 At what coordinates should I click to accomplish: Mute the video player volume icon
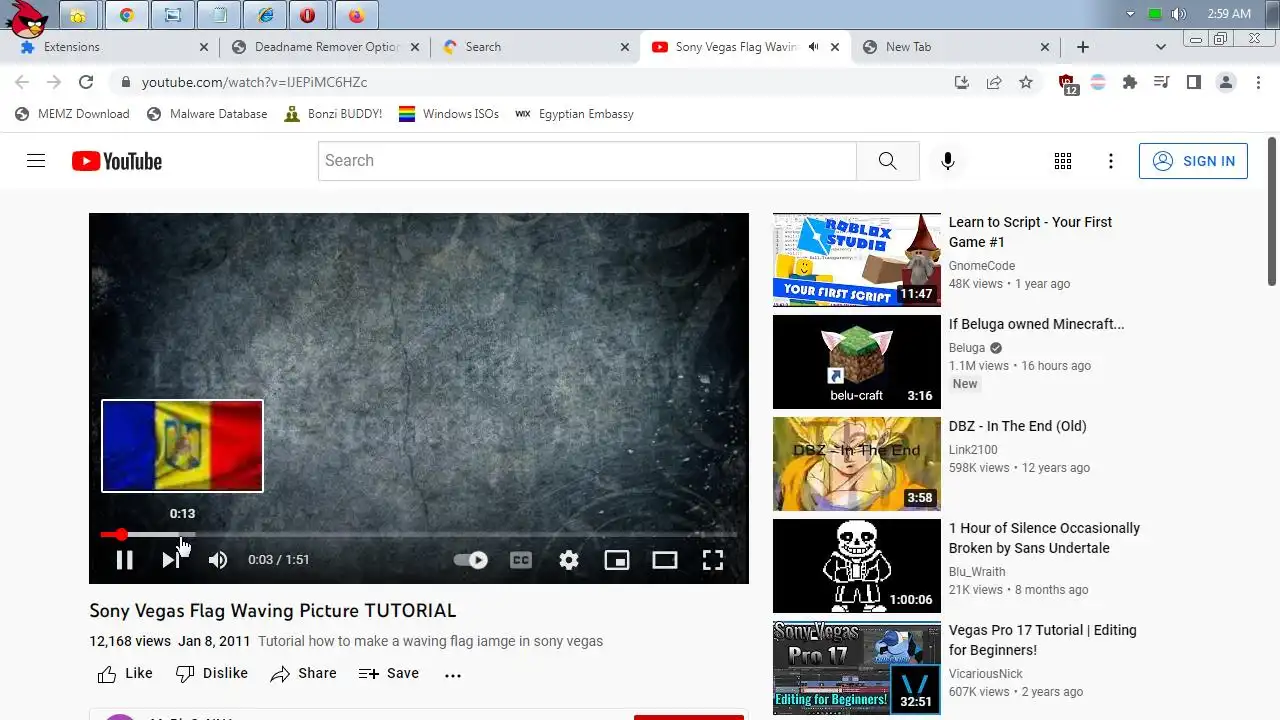pos(217,560)
